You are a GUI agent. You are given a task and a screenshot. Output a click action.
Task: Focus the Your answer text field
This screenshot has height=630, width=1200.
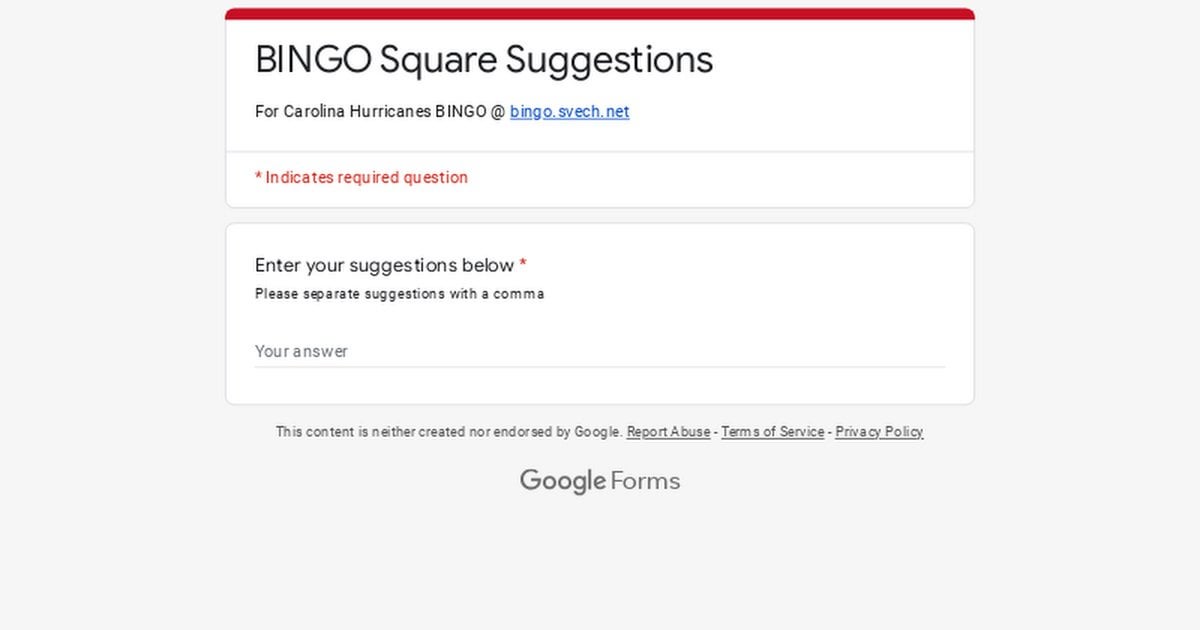pos(600,351)
